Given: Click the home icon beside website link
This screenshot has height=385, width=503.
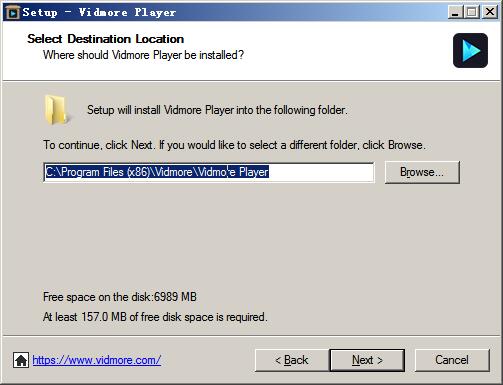Looking at the screenshot, I should point(21,360).
